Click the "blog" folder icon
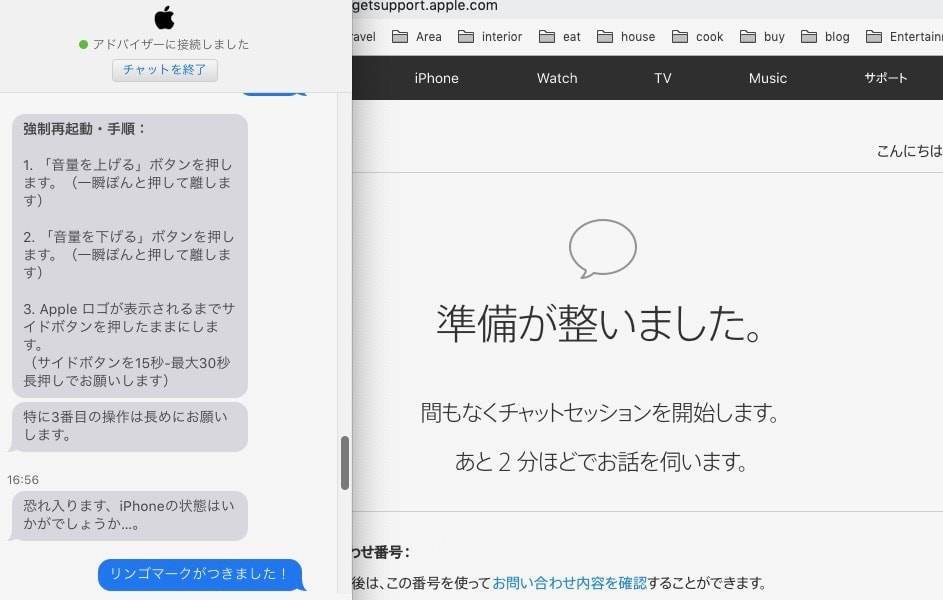This screenshot has height=600, width=943. [x=810, y=36]
